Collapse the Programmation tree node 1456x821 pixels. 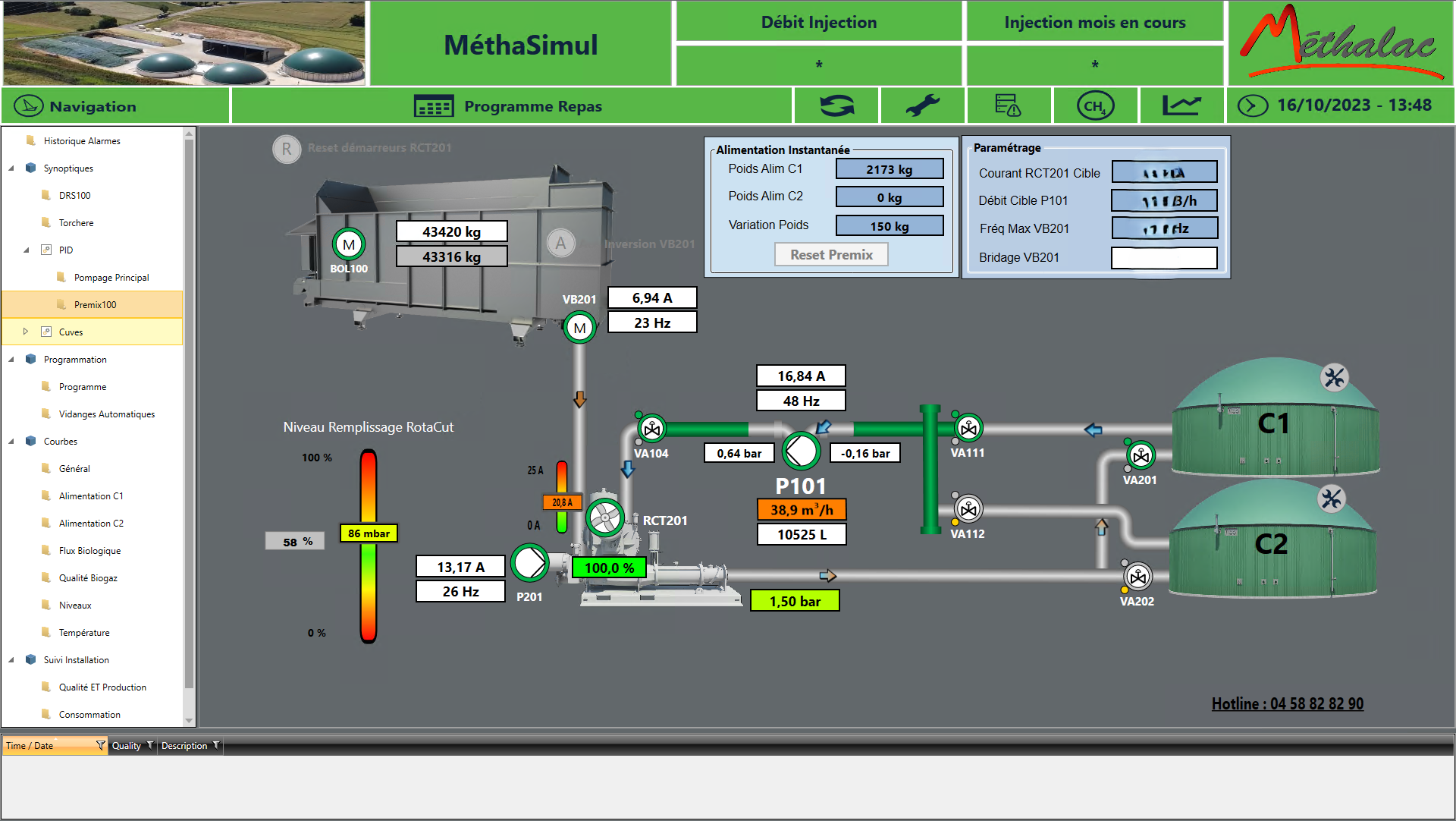[11, 360]
